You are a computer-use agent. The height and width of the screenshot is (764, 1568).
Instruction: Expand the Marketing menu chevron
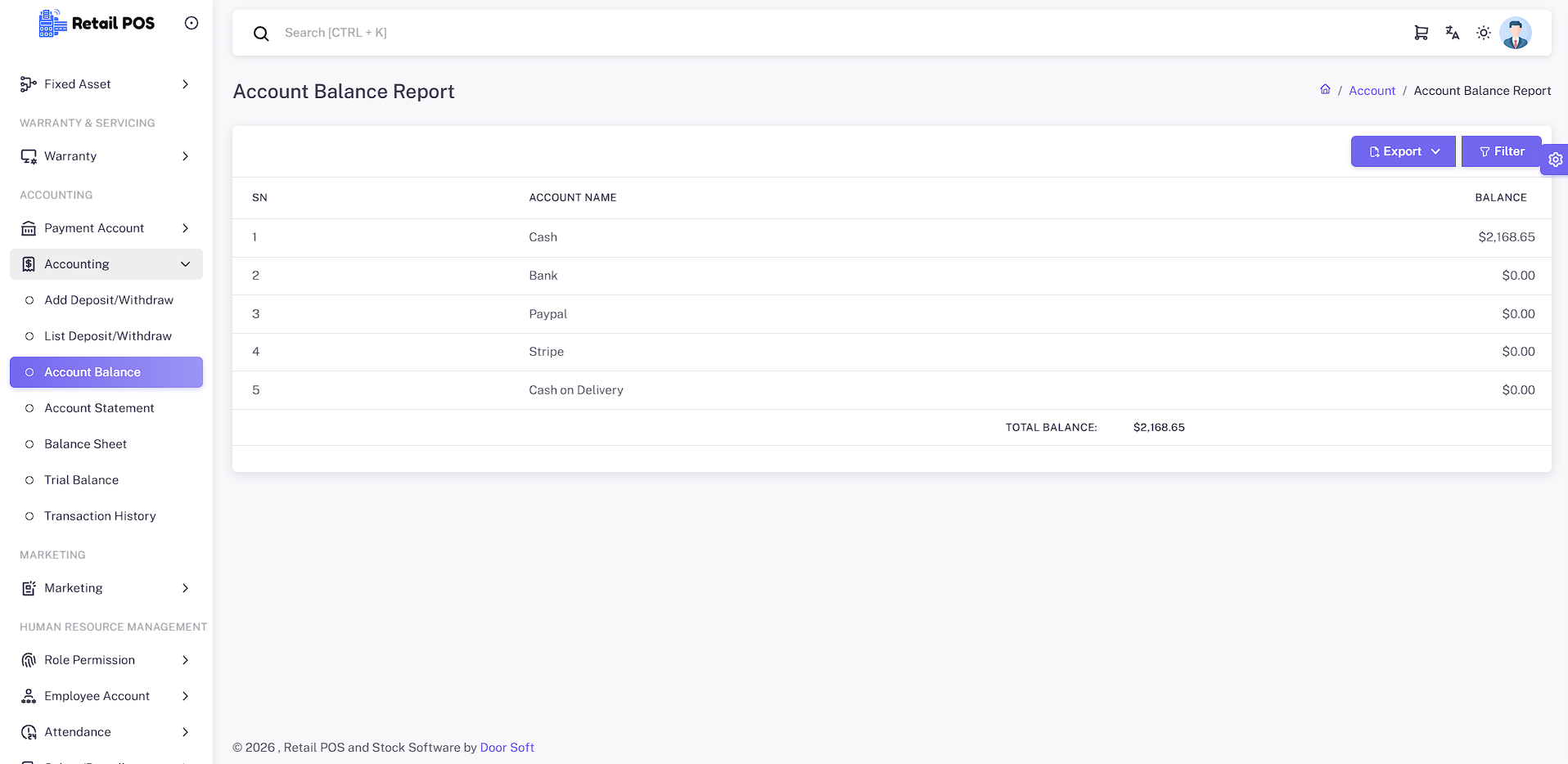click(x=186, y=588)
